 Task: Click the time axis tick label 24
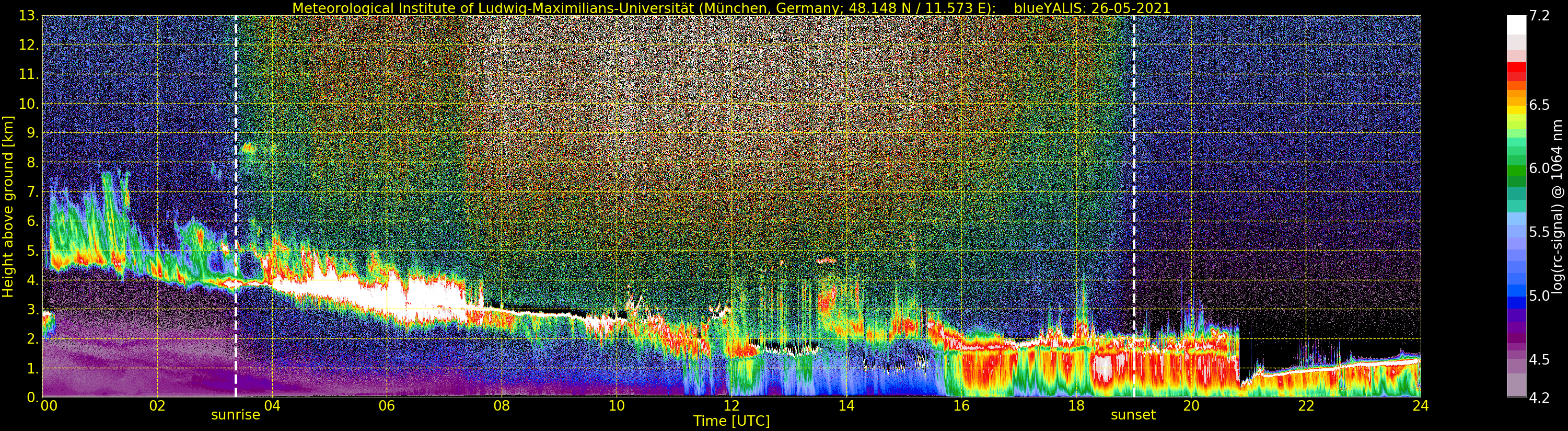pyautogui.click(x=1420, y=406)
